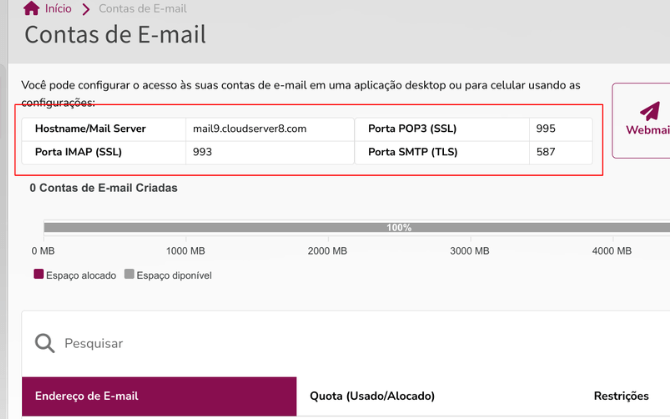This screenshot has width=670, height=419.
Task: Sort by Endereço de E-mail column
Action: pyautogui.click(x=159, y=396)
